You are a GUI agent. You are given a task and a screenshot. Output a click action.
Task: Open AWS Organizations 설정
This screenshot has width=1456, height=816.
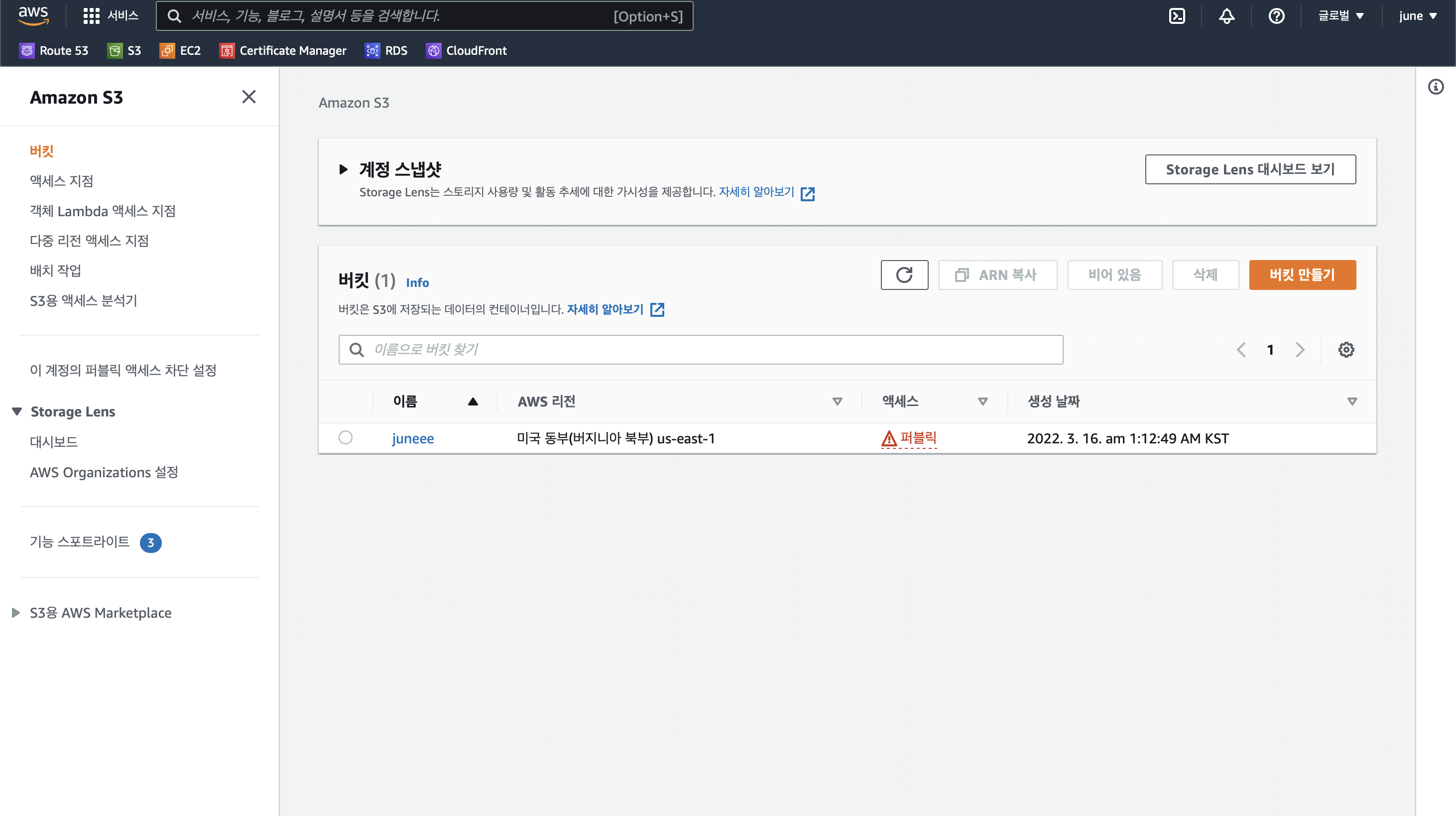click(x=104, y=472)
